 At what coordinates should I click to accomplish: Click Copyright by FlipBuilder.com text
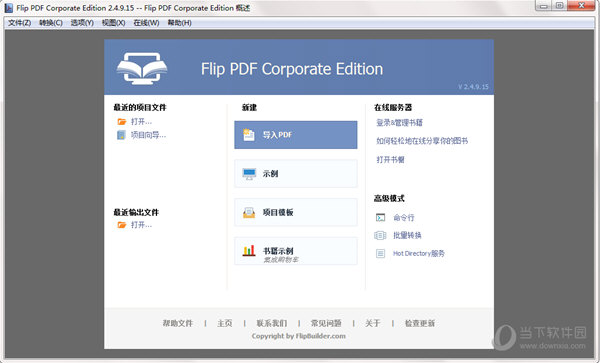[x=298, y=336]
